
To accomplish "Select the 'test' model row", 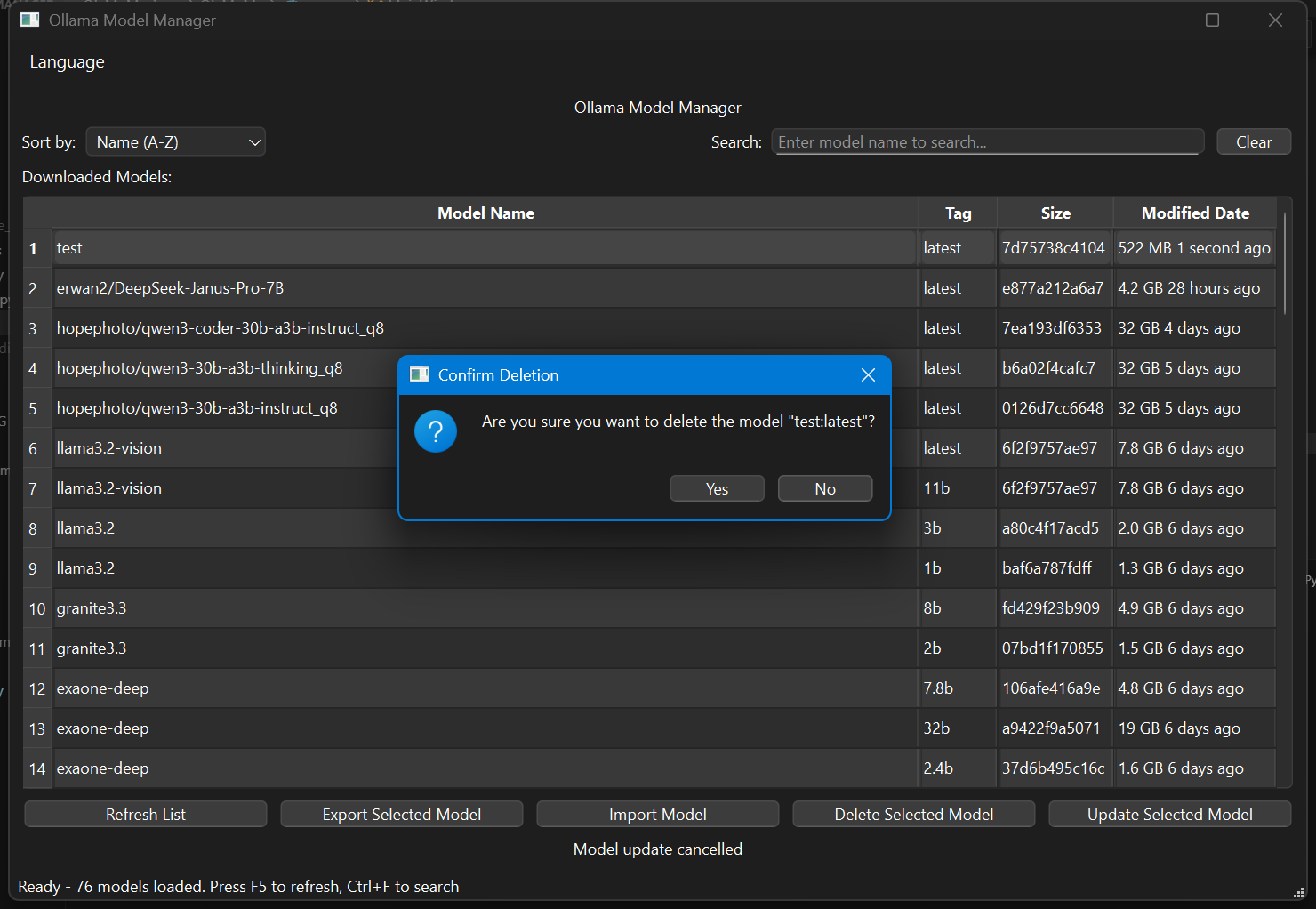I will pos(485,248).
